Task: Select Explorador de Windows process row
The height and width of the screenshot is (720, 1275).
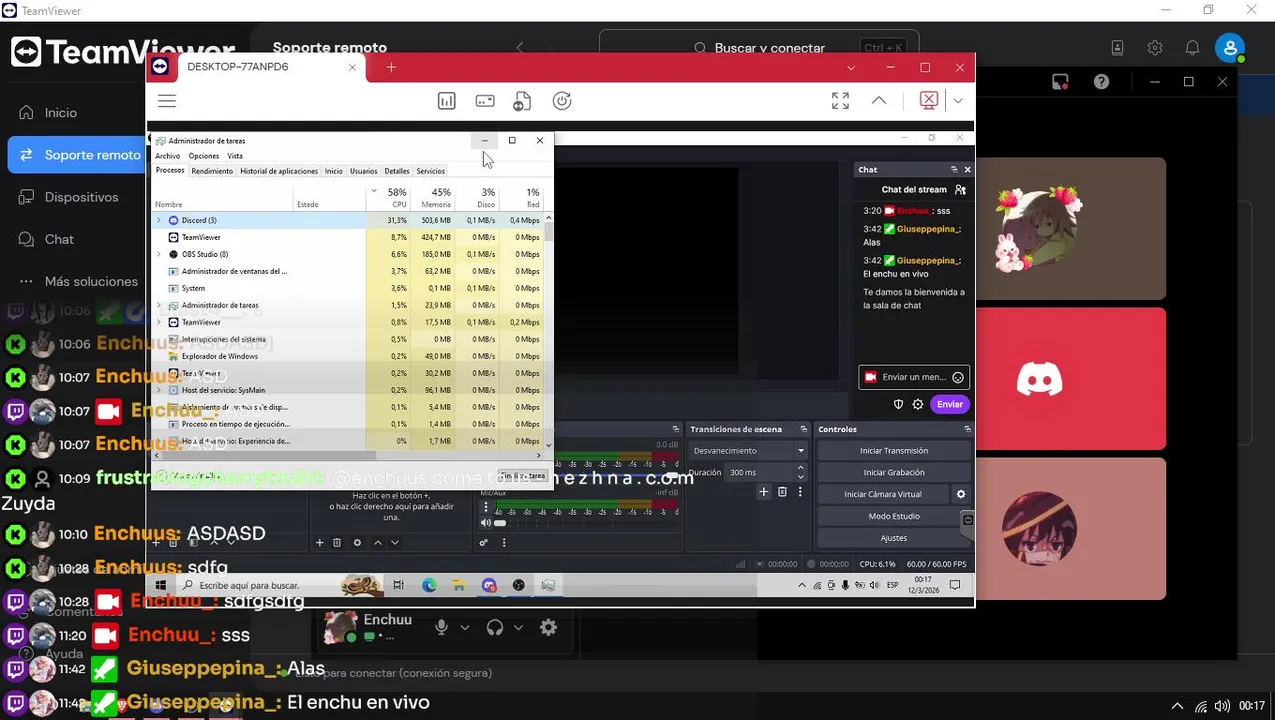Action: pos(347,356)
